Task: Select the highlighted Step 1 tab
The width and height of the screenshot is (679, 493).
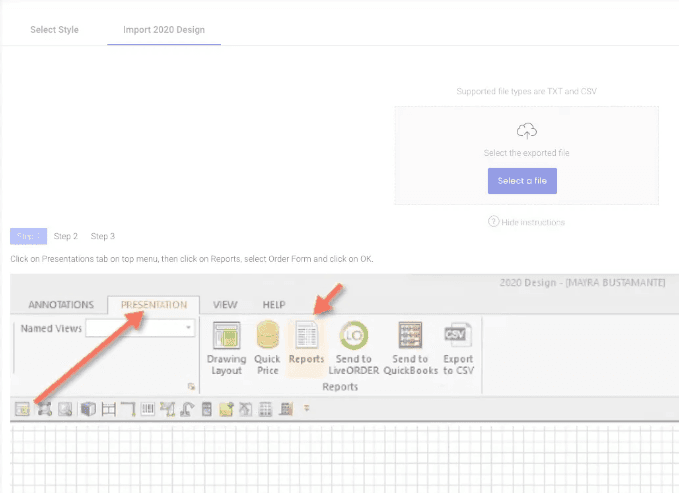Action: click(29, 236)
